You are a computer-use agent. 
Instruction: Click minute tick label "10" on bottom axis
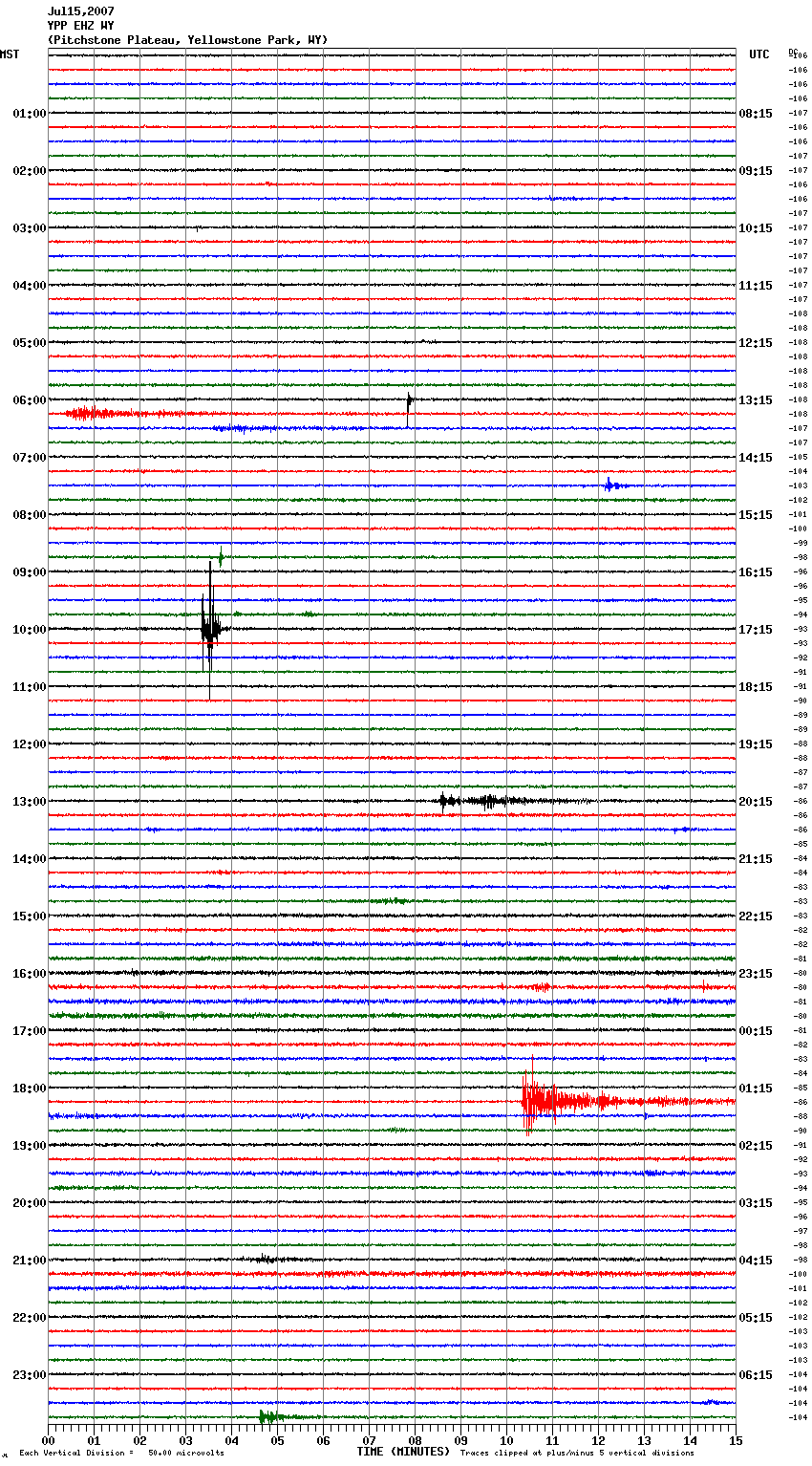pyautogui.click(x=506, y=1440)
